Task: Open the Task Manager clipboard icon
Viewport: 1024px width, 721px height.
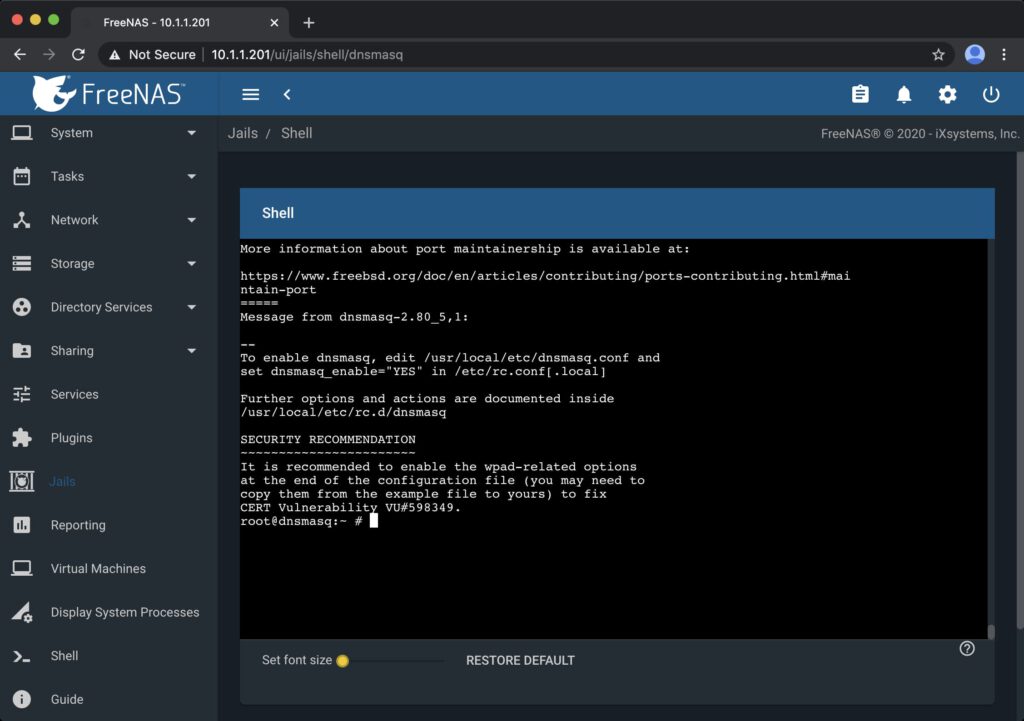Action: point(860,95)
